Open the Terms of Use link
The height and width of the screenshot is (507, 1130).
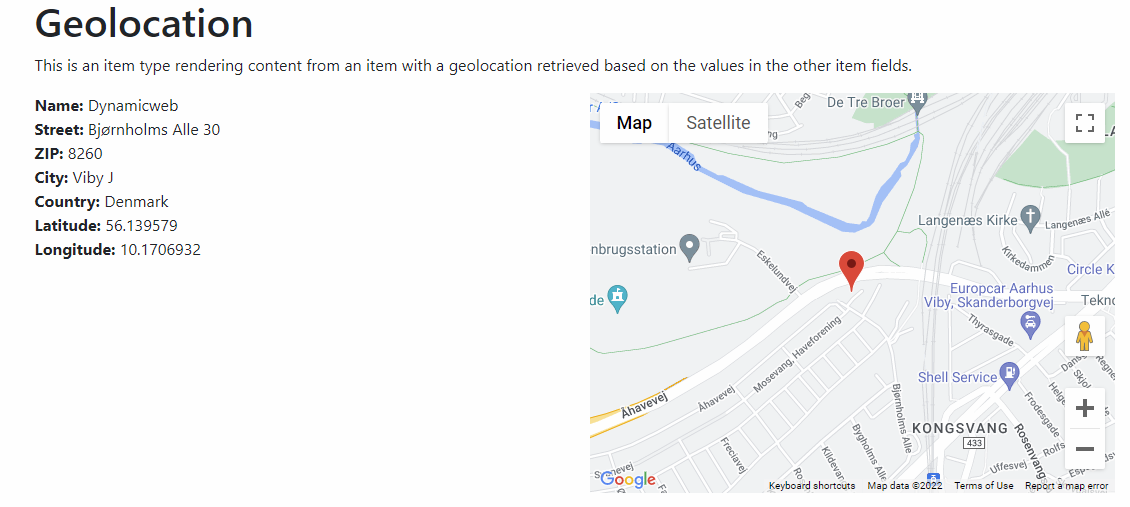[984, 486]
